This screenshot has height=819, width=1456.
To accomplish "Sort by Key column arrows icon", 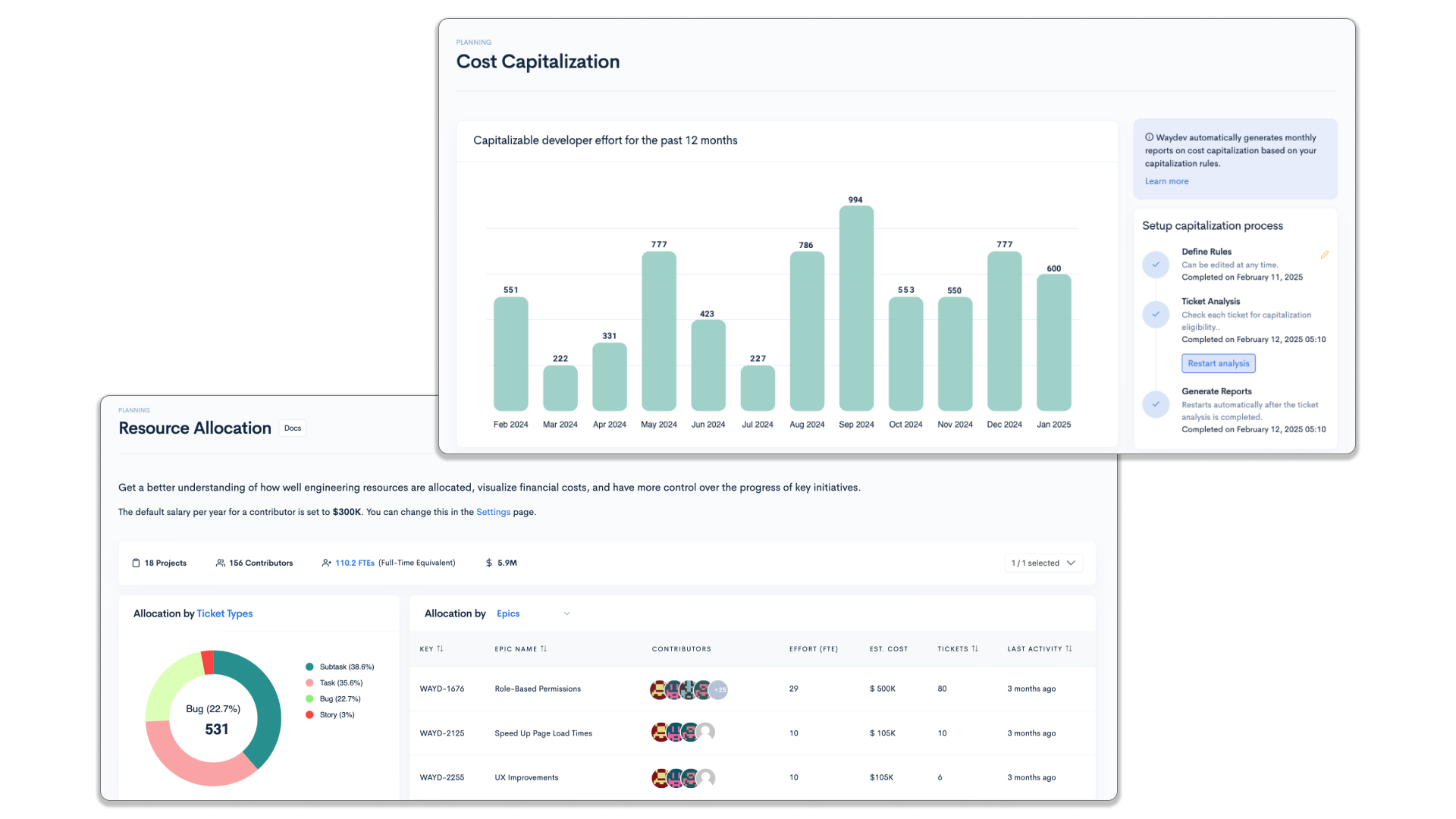I will point(440,649).
